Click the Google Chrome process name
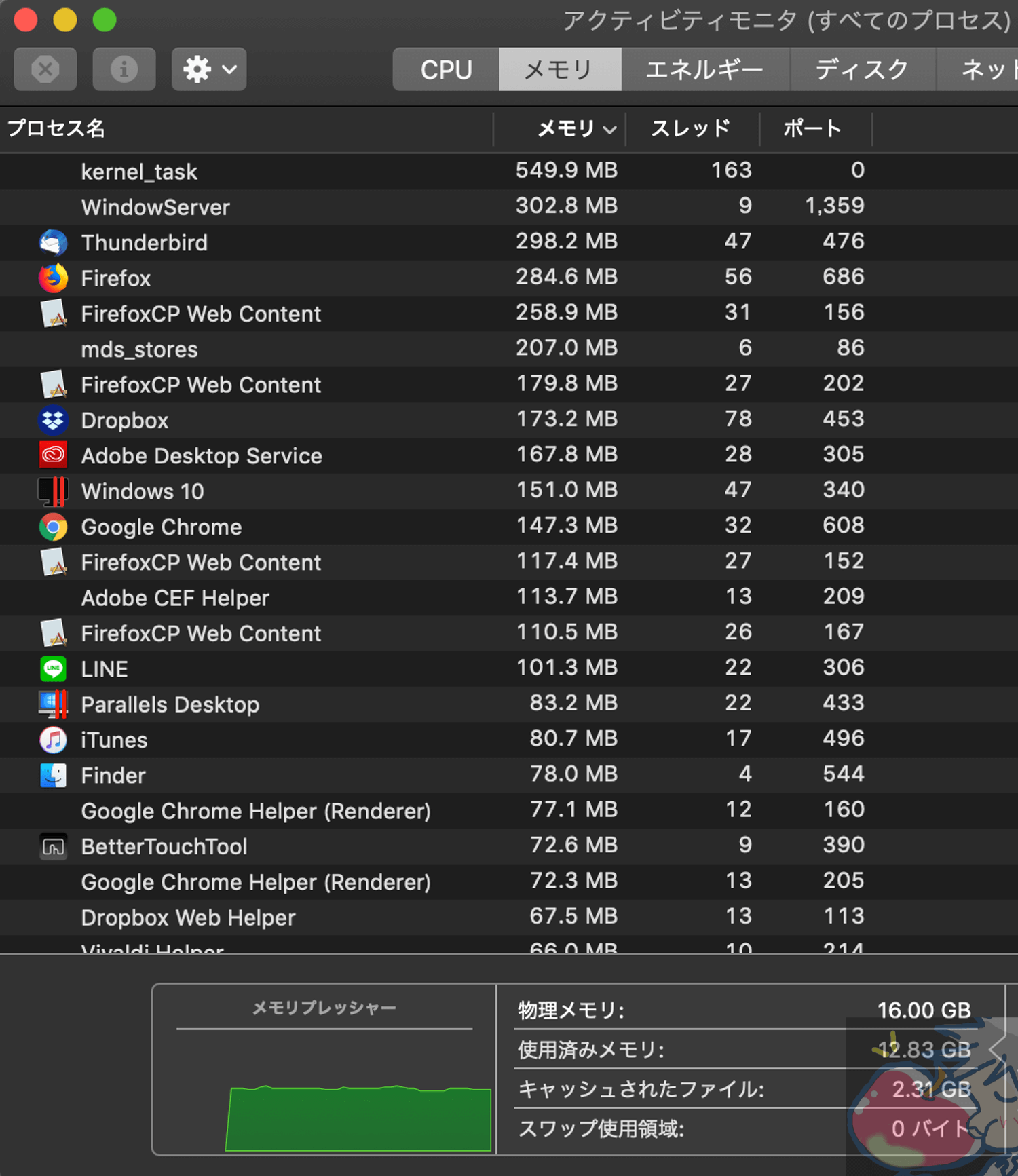1018x1176 pixels. point(162,527)
